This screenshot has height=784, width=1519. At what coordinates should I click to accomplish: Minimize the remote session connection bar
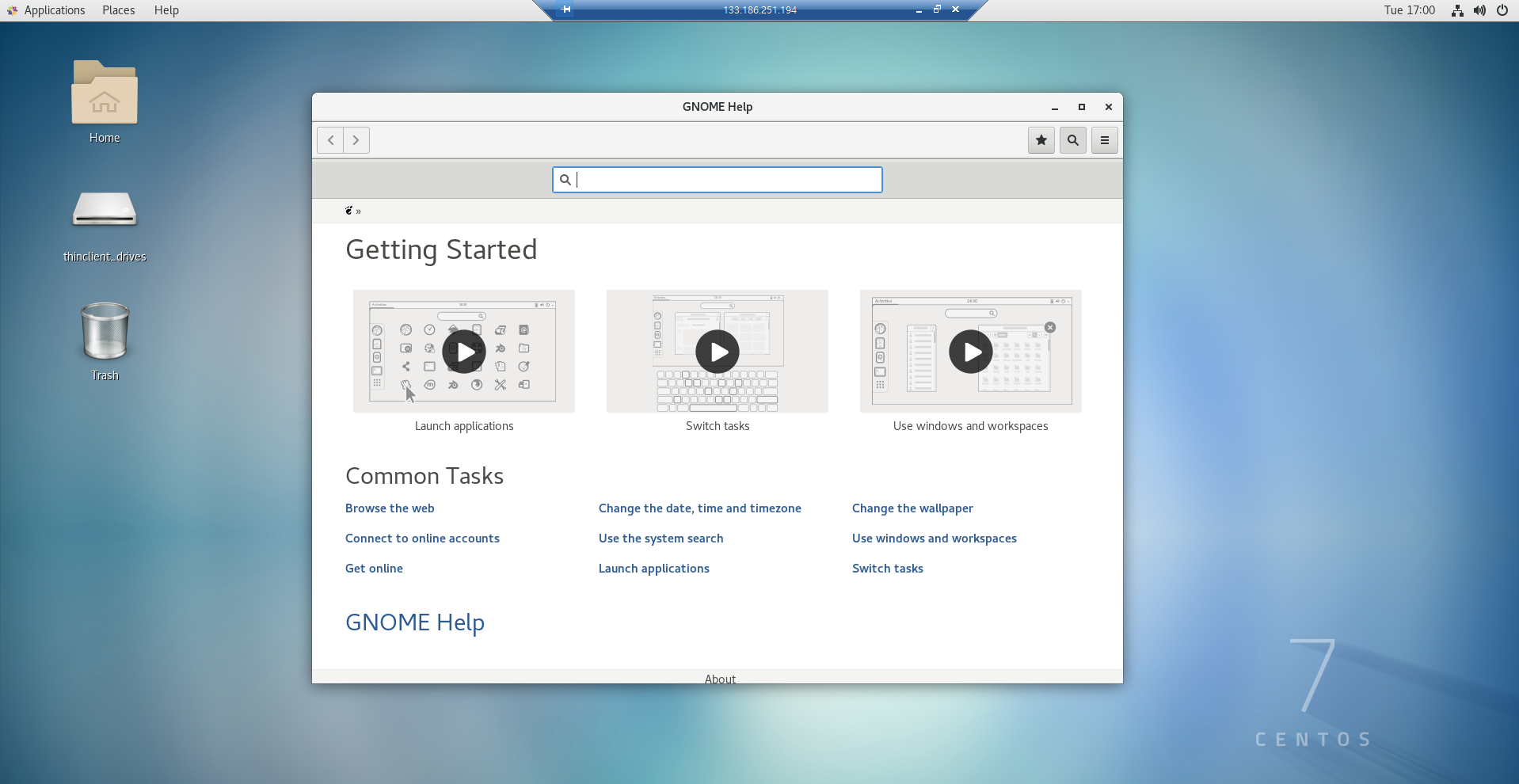coord(919,10)
